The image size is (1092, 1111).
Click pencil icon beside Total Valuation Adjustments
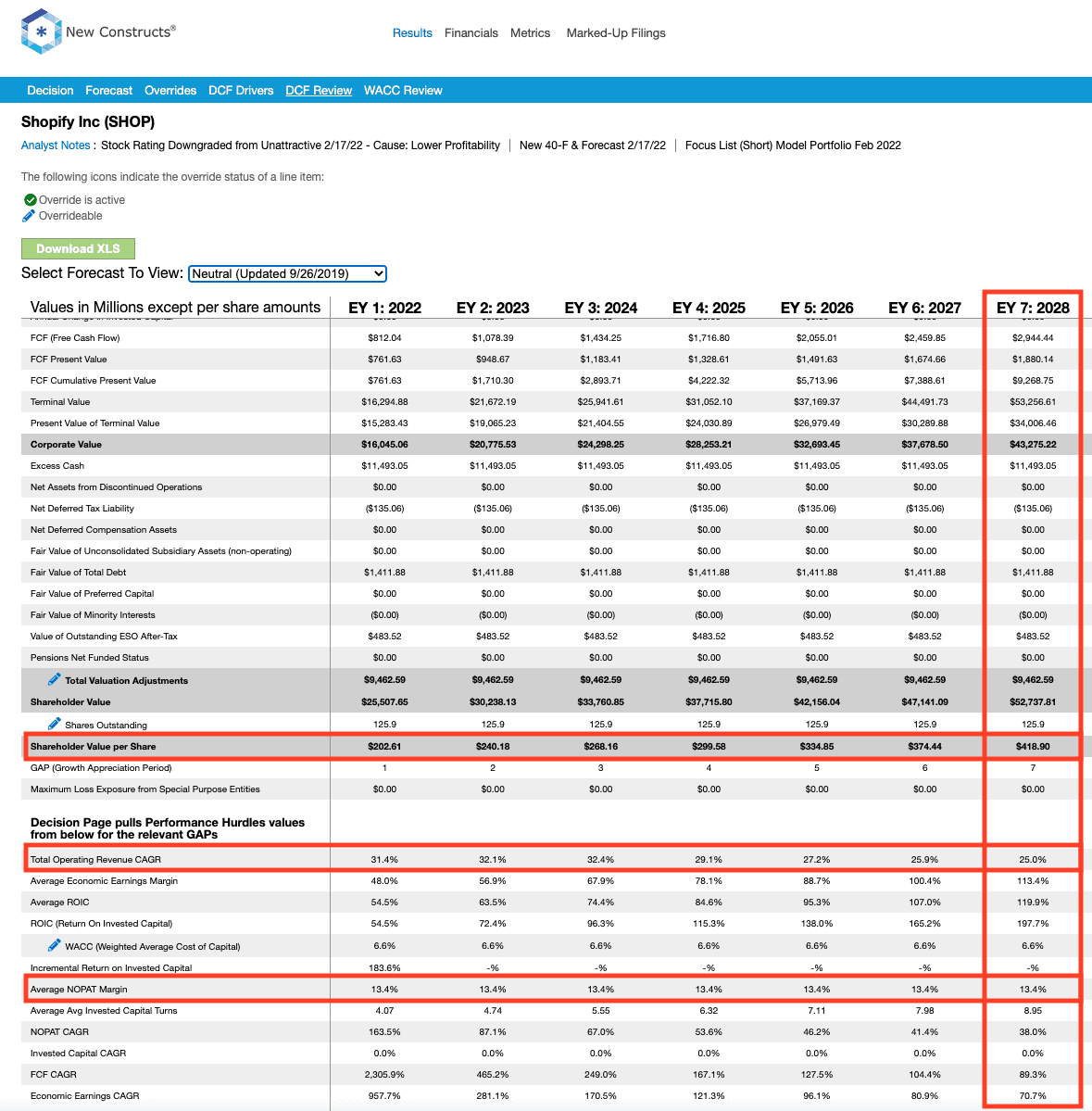pos(54,679)
